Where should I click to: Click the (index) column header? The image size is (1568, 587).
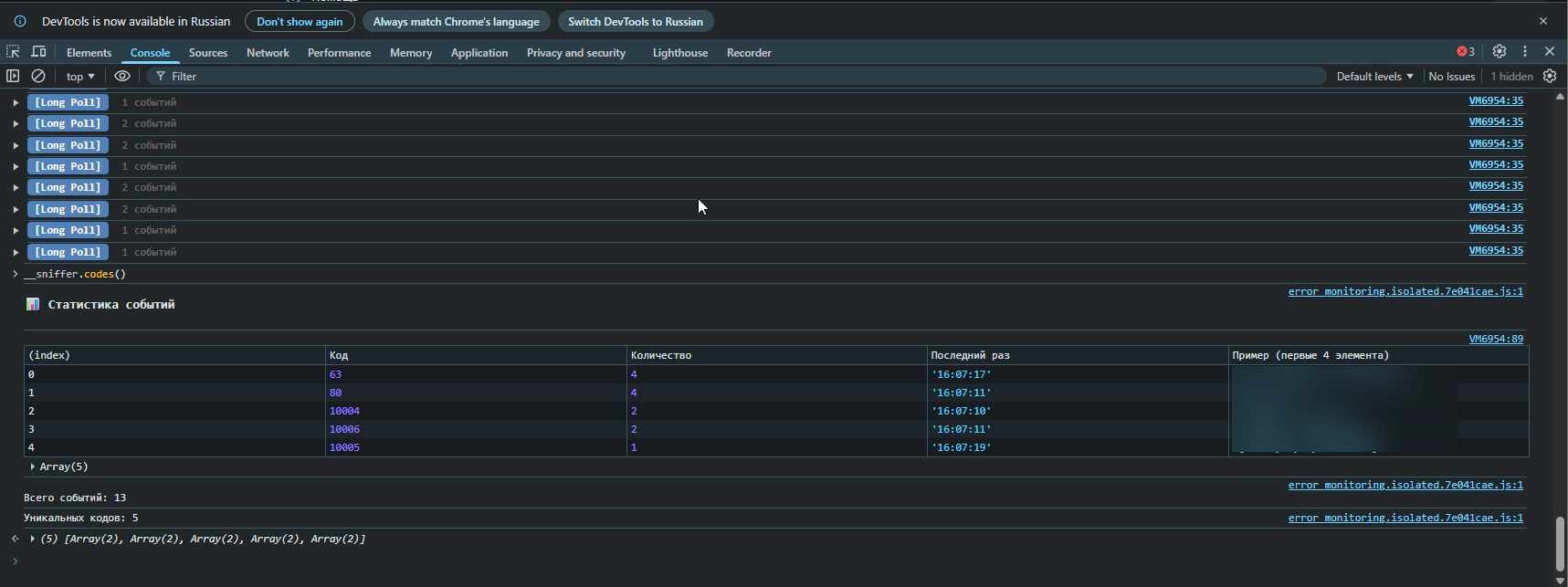tap(174, 355)
